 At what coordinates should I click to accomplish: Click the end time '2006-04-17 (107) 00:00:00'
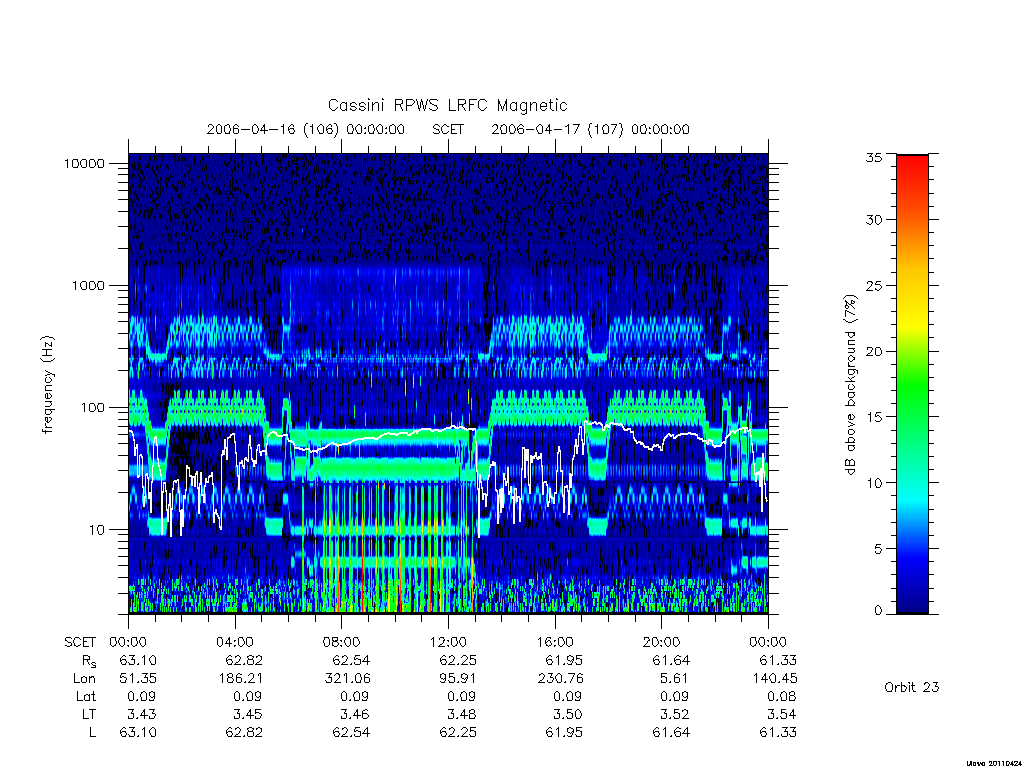[x=590, y=129]
